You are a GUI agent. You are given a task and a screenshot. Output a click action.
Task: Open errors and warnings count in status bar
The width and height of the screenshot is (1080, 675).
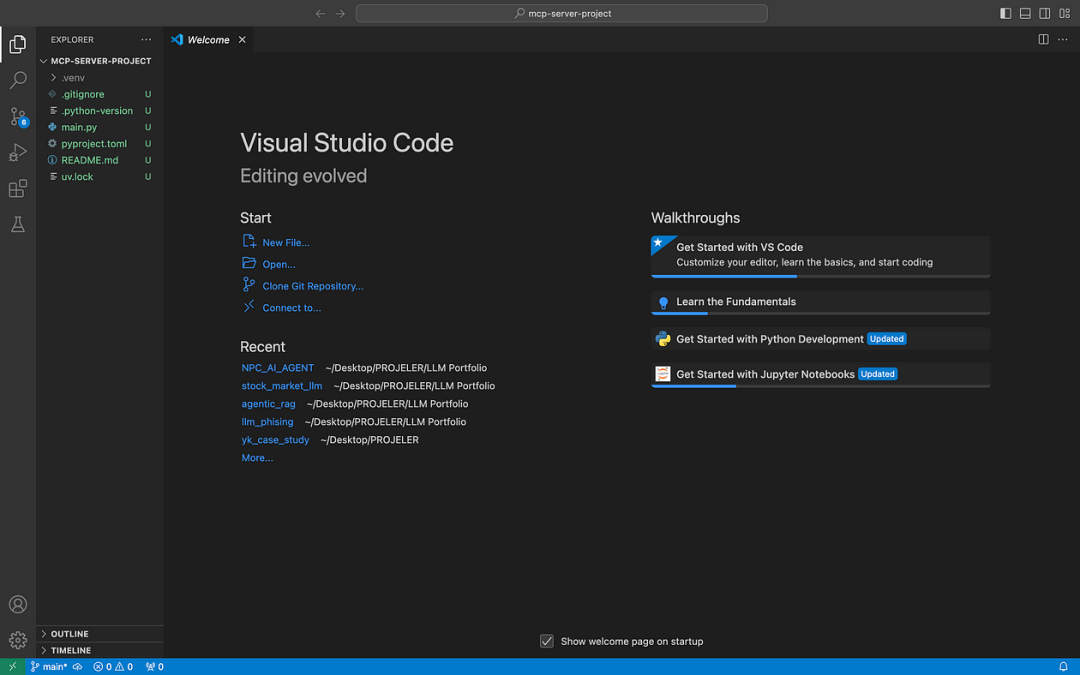pos(113,667)
